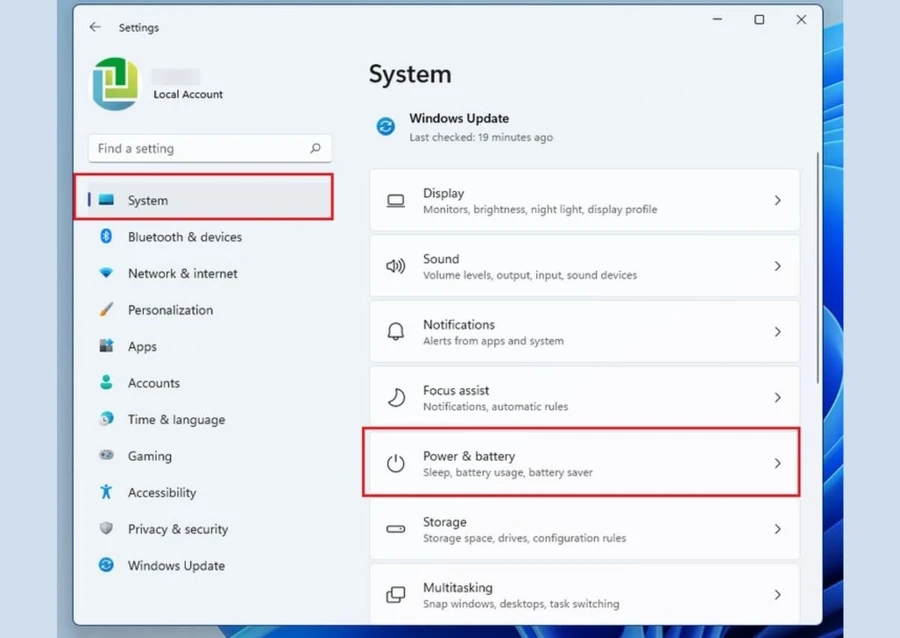
Task: Click 'Notifications, automatic rules' text
Action: pos(495,406)
